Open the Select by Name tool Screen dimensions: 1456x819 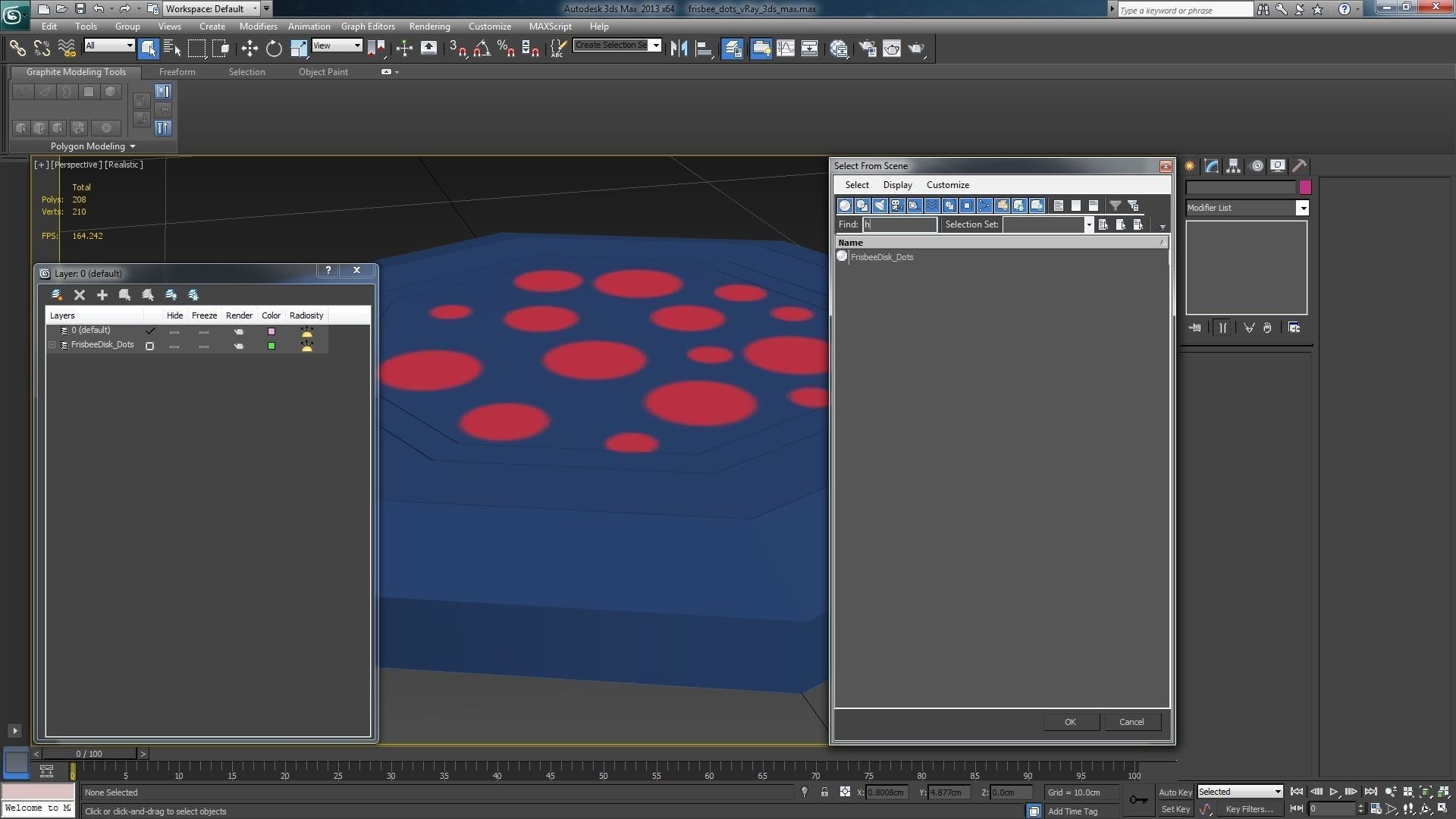pos(172,49)
